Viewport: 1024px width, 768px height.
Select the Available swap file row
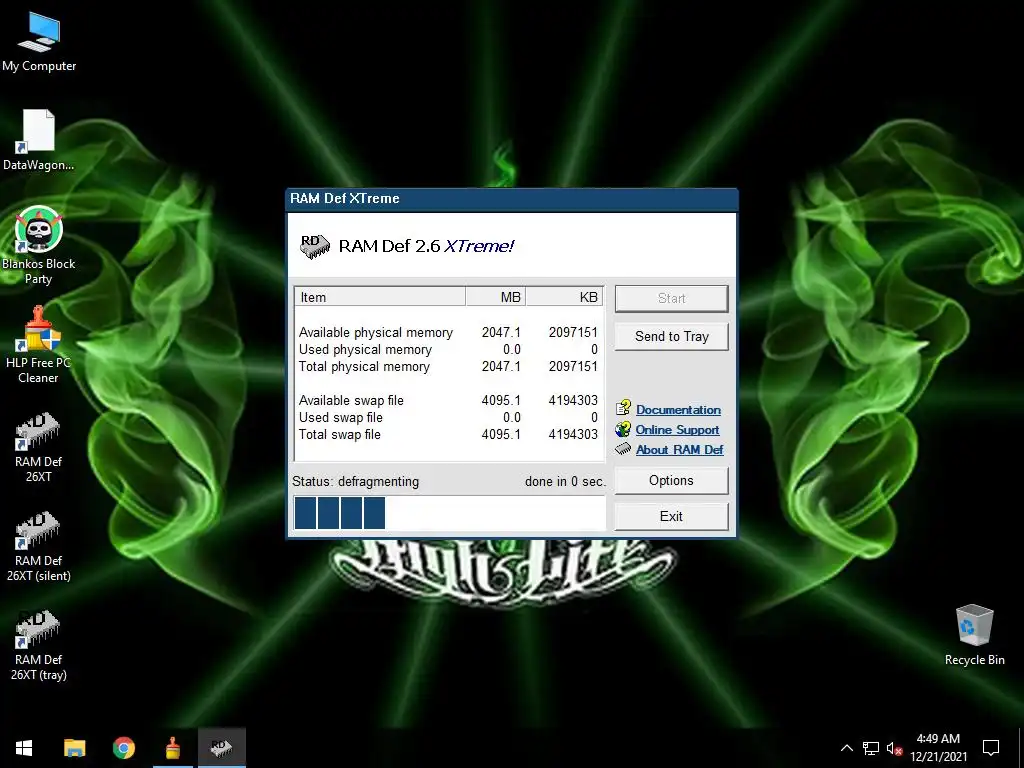449,400
